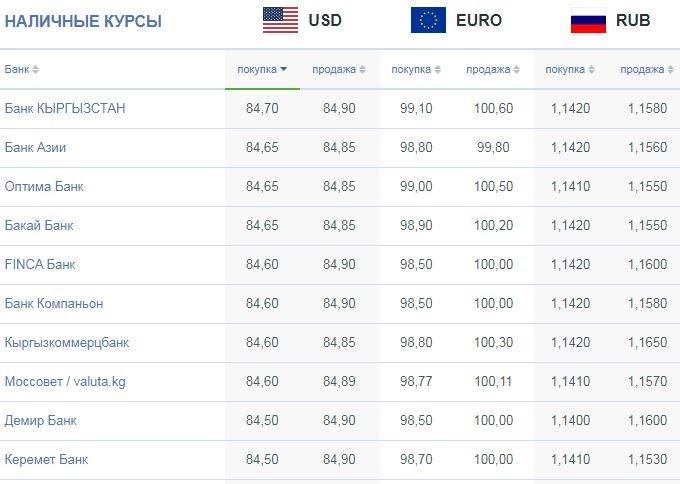680x484 pixels.
Task: Select Демир Банк link
Action: coord(40,421)
